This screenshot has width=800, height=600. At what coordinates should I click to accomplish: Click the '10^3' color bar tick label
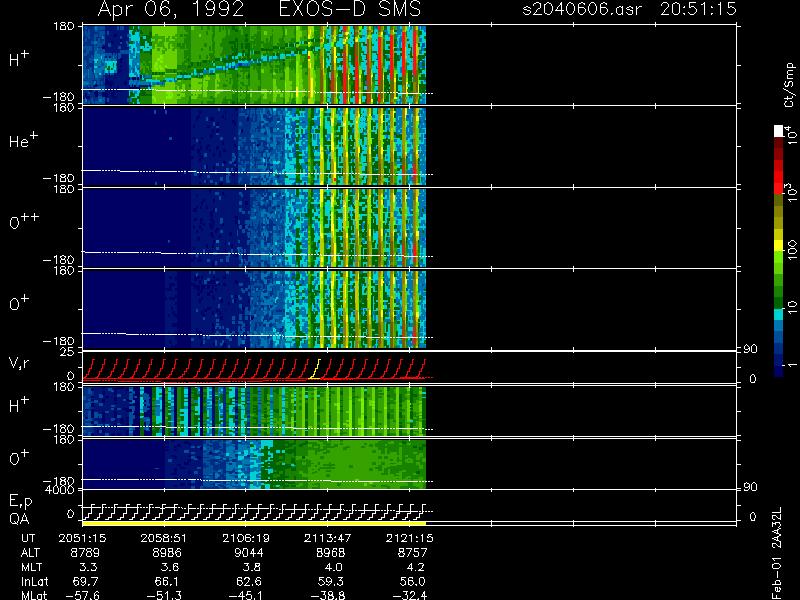tap(791, 193)
